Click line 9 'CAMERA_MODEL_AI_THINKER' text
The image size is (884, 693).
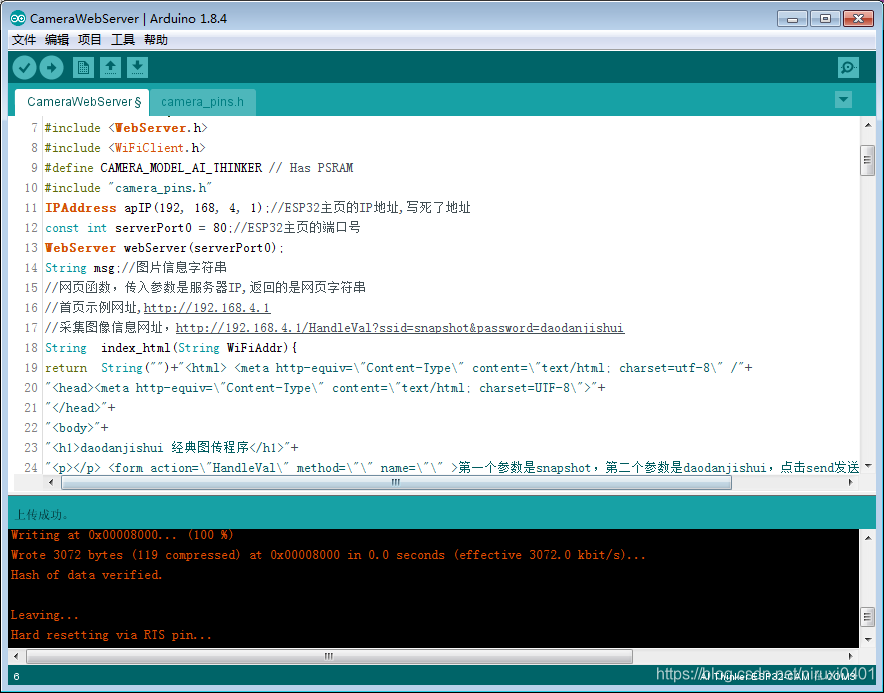point(181,168)
